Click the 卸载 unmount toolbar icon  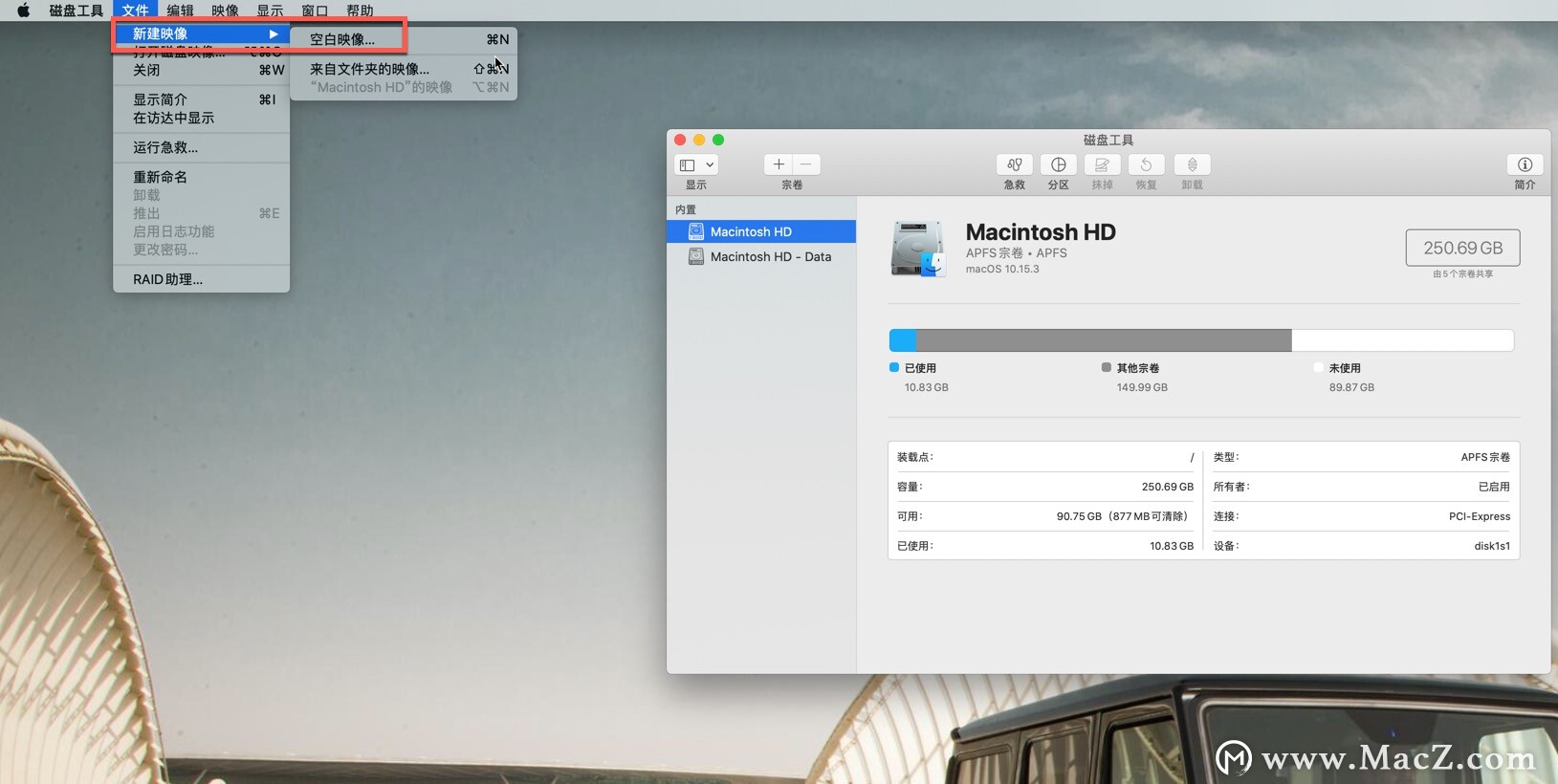[1192, 164]
